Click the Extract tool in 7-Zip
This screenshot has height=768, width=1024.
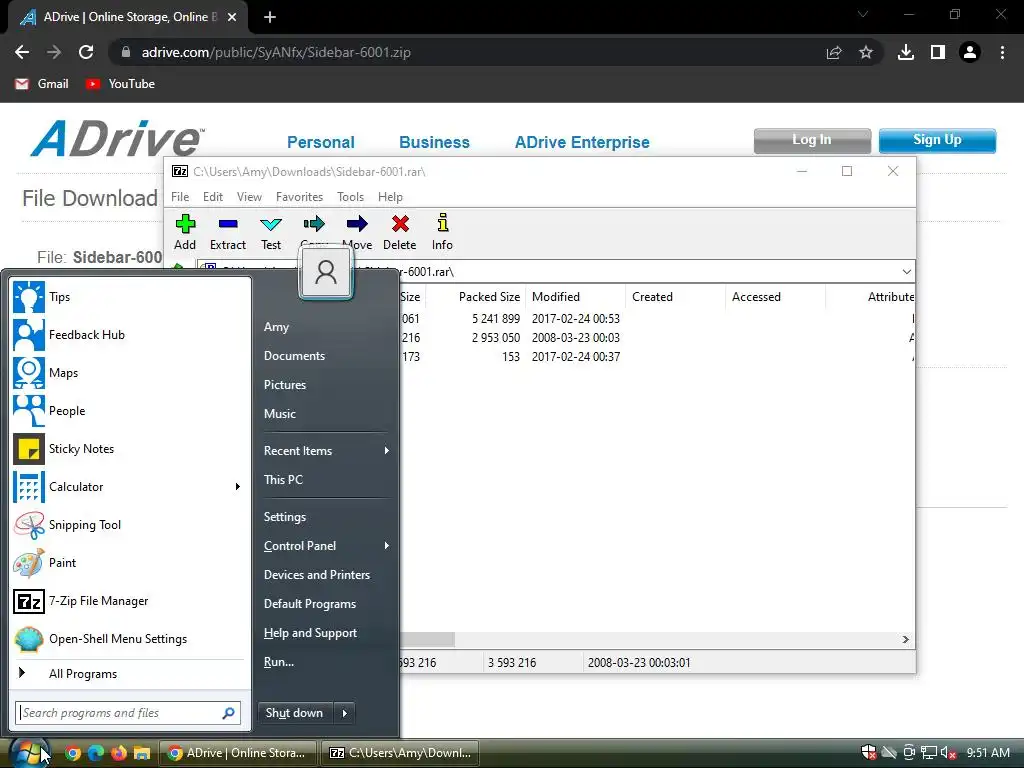pos(228,232)
